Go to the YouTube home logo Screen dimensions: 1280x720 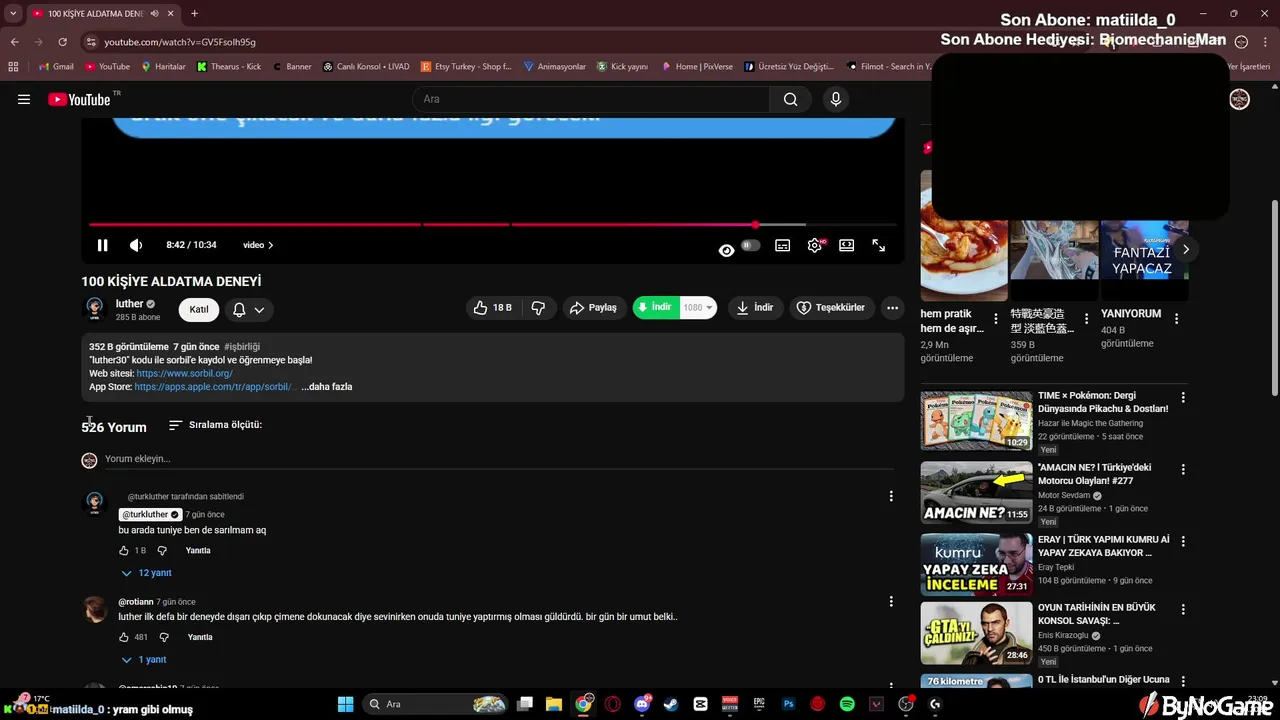(79, 99)
